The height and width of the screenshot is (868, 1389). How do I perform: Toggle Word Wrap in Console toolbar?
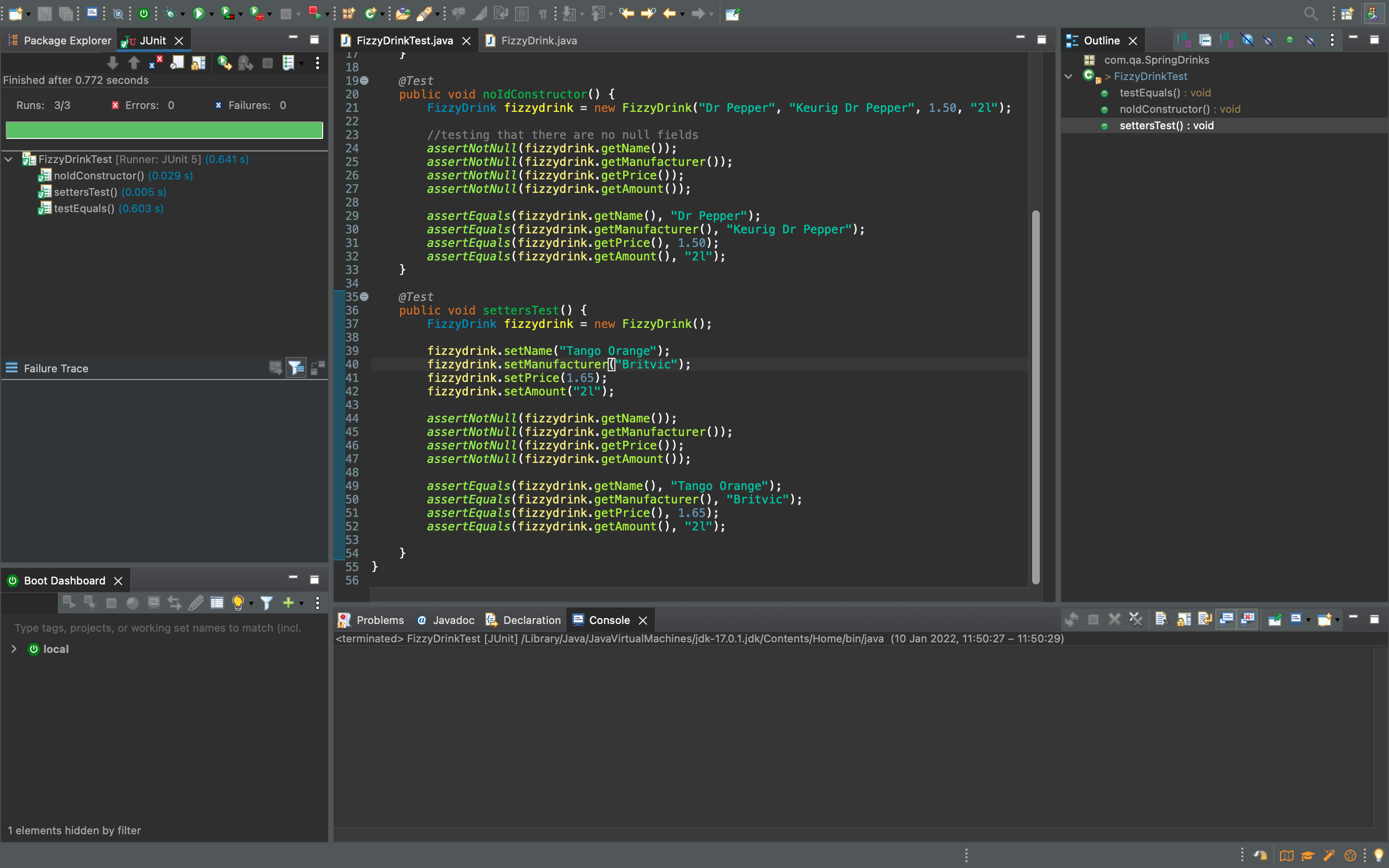tap(1205, 620)
